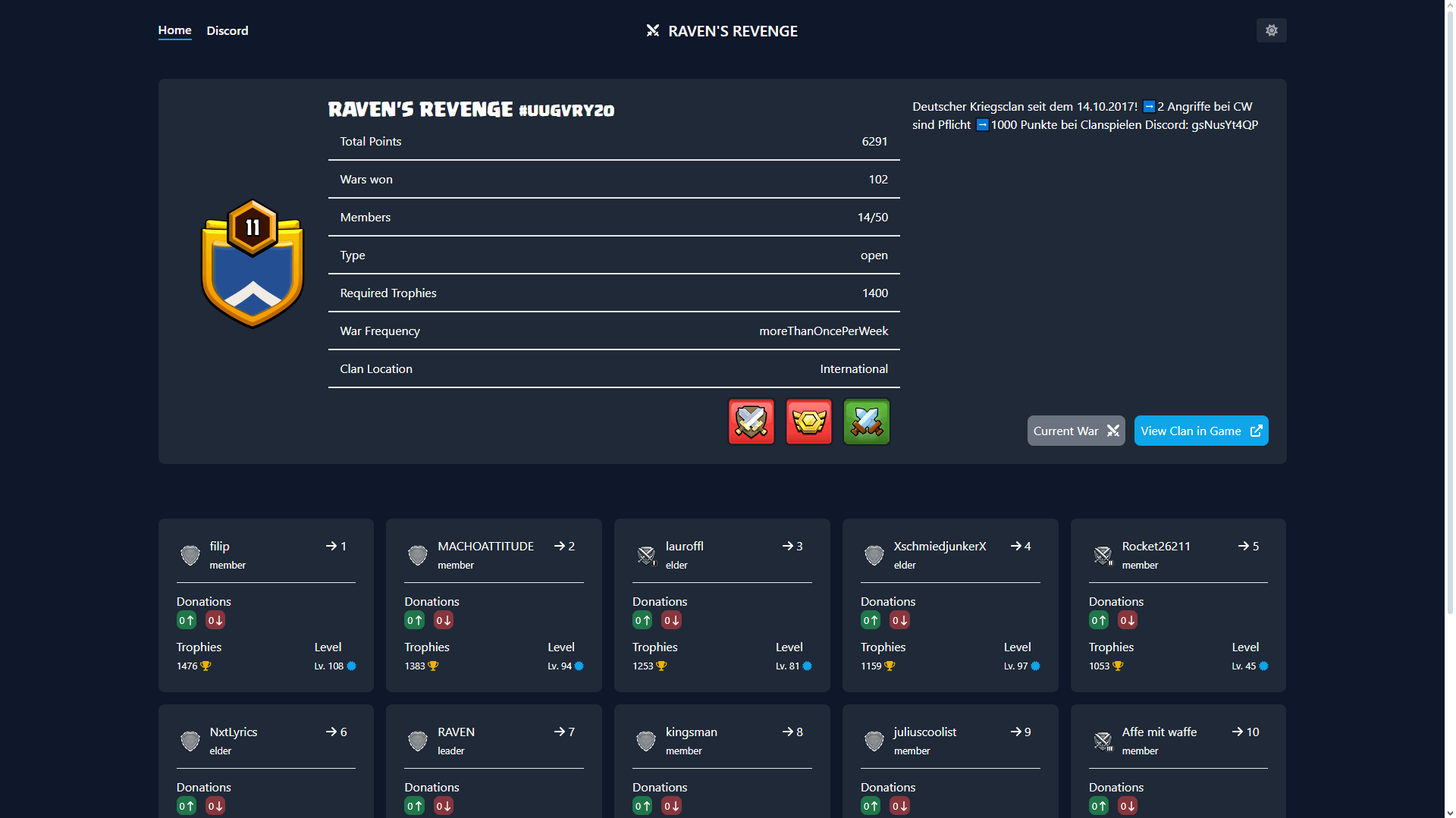Open the Current War button
This screenshot has width=1456, height=818.
(1076, 431)
